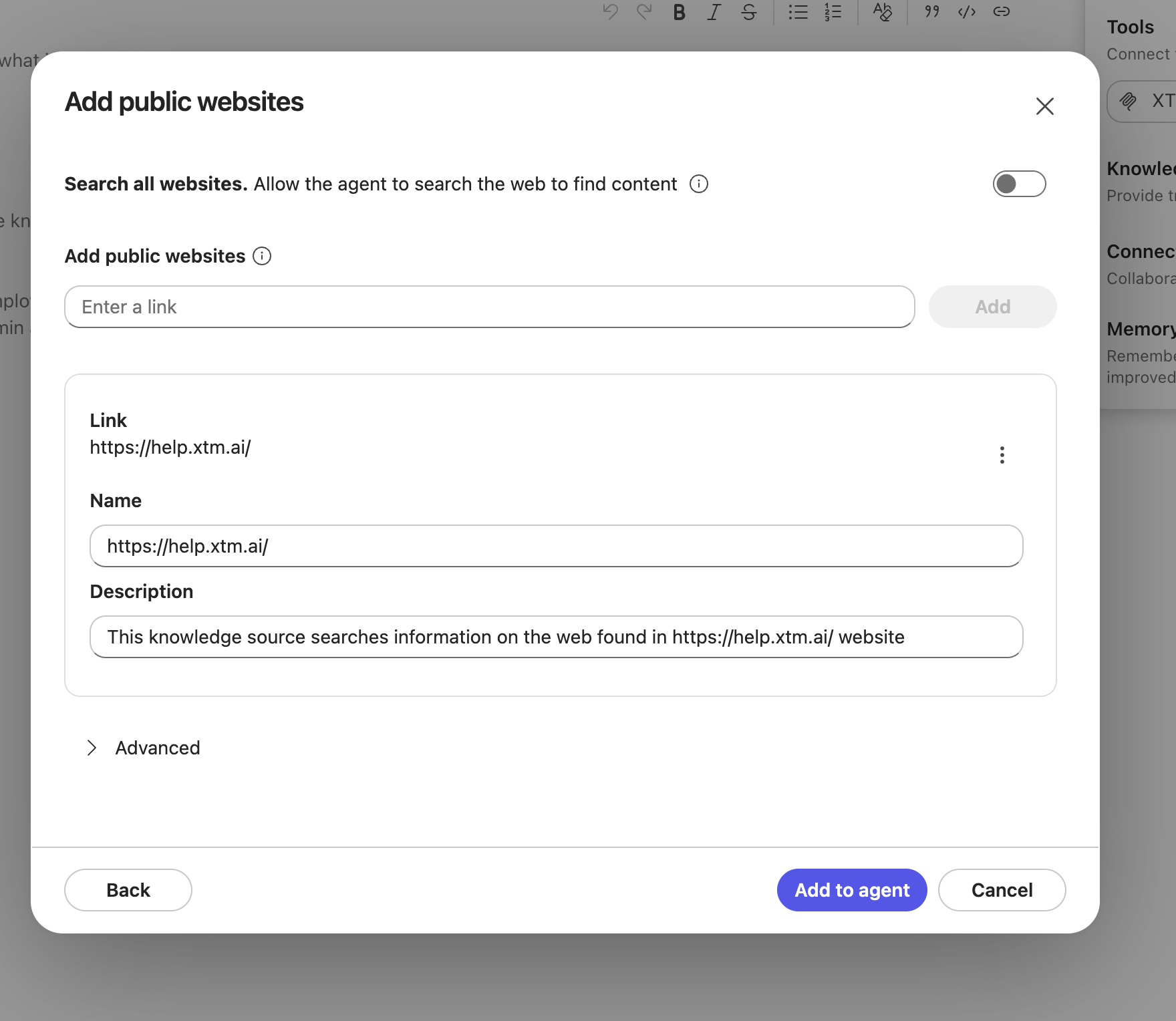Click the Name field containing https://help.xtm.ai/

556,546
